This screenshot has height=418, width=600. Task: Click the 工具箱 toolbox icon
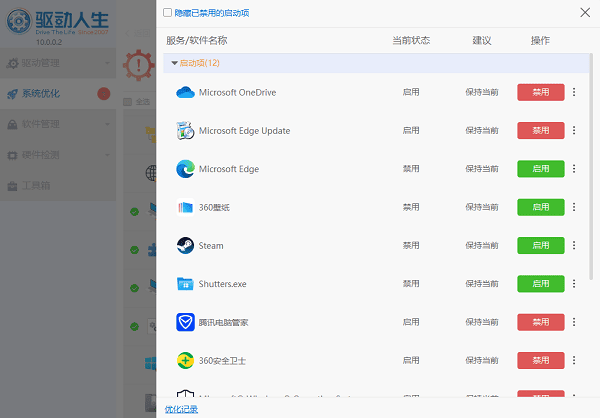[x=13, y=186]
